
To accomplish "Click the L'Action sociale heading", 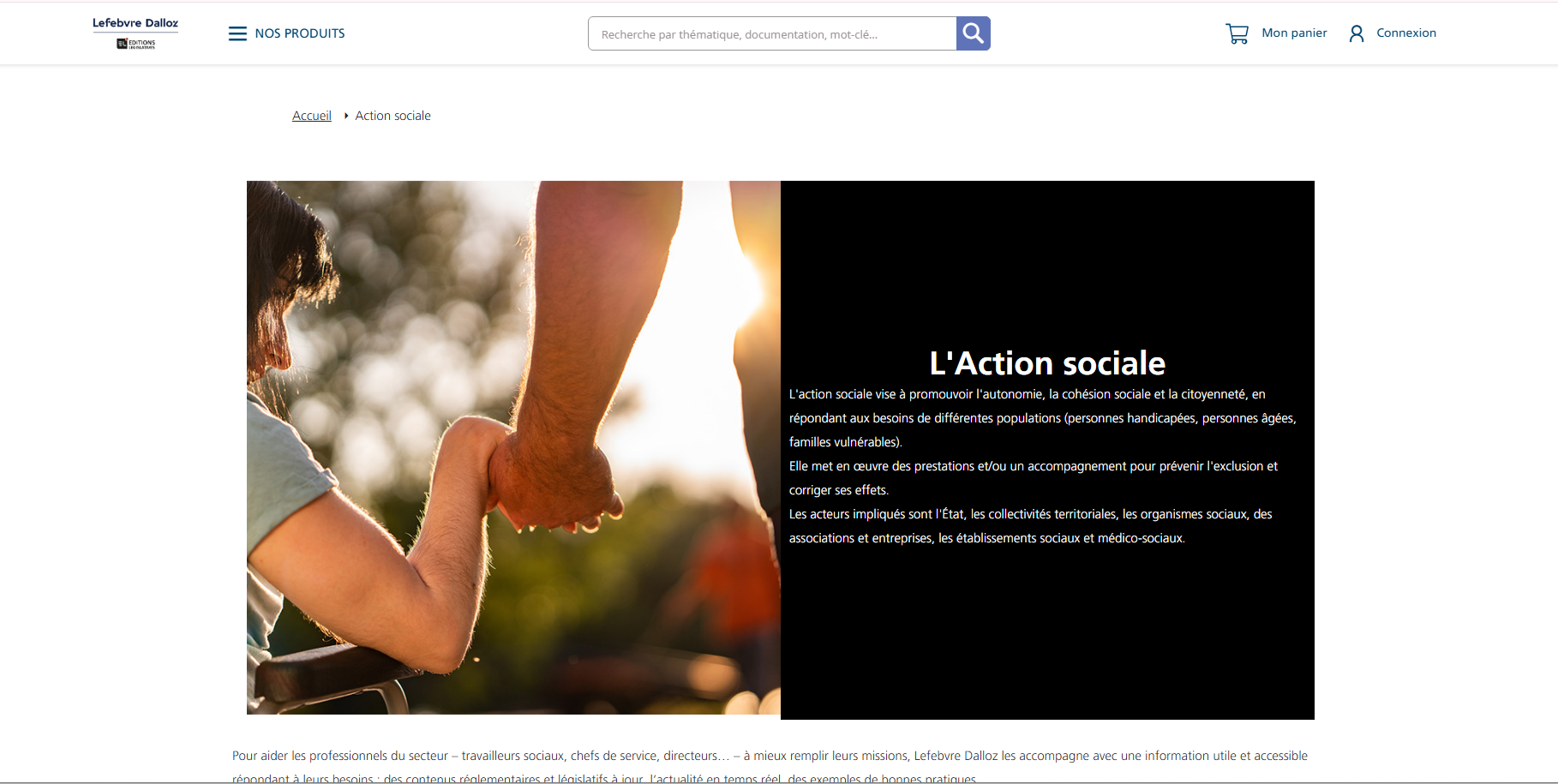I will (1047, 363).
